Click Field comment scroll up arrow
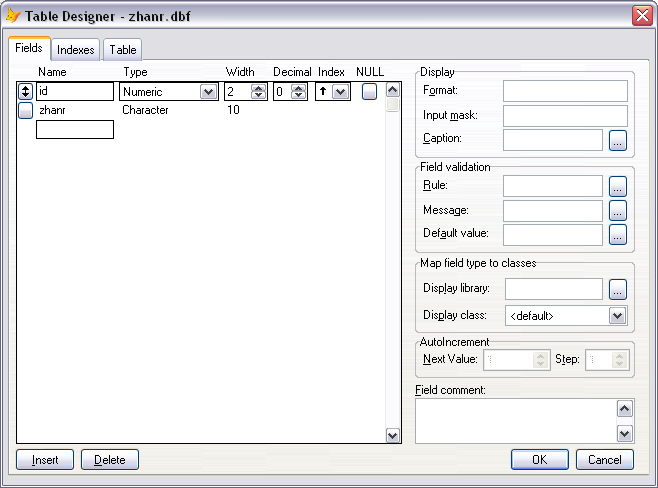This screenshot has width=658, height=488. click(624, 409)
